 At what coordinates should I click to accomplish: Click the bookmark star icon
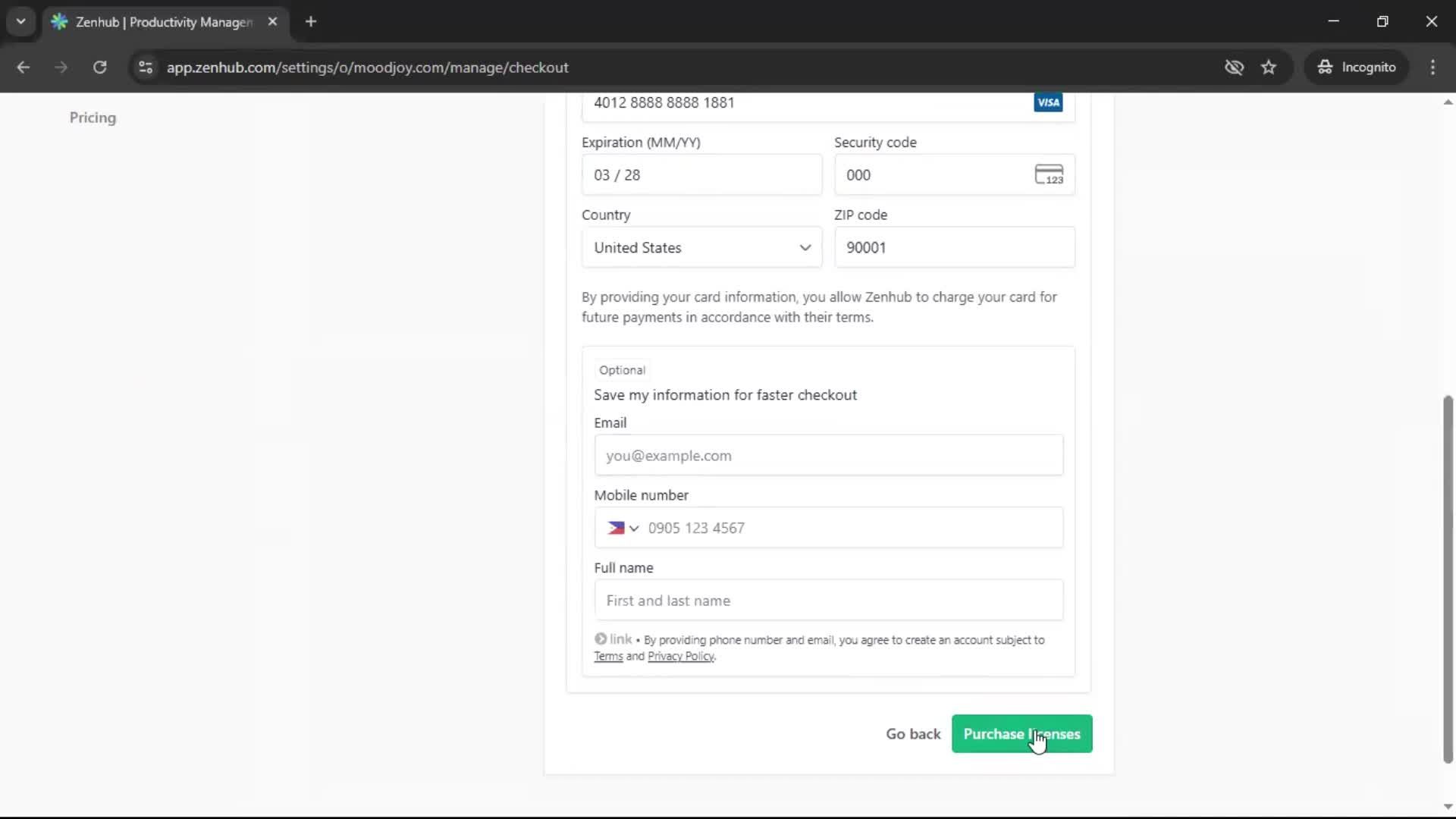click(1269, 67)
